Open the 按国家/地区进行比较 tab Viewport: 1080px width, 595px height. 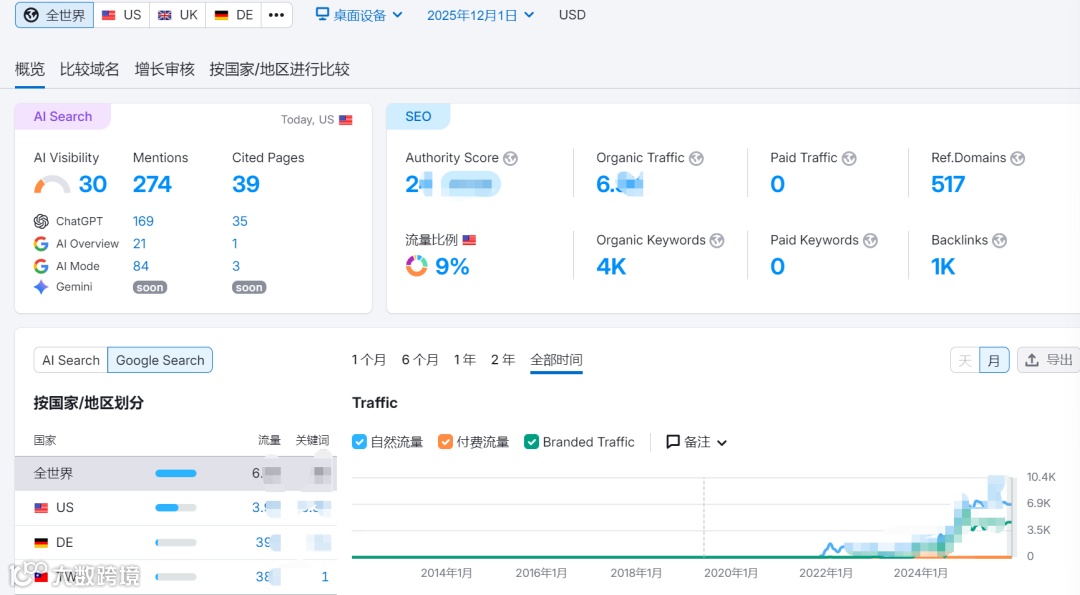280,70
